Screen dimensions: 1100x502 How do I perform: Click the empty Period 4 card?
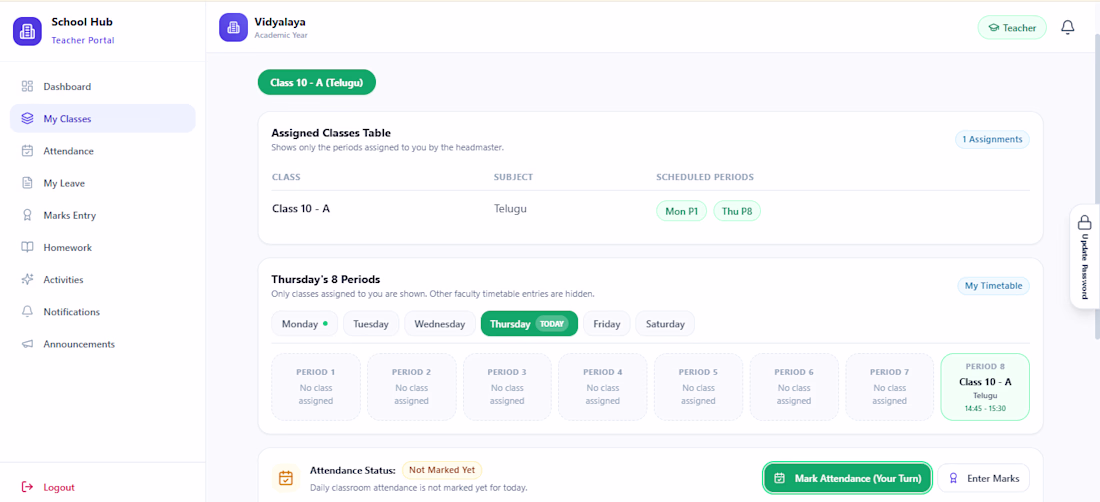(x=603, y=387)
